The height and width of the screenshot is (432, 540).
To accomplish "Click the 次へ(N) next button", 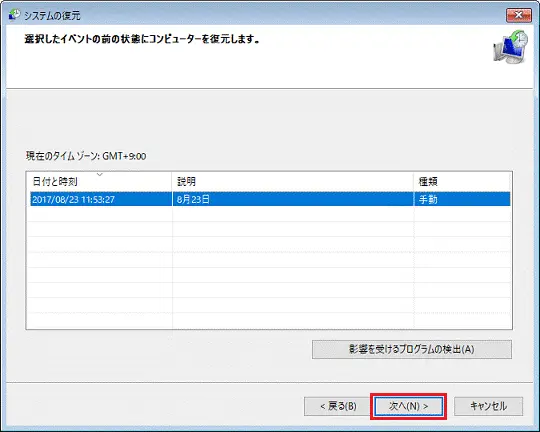I will [408, 407].
